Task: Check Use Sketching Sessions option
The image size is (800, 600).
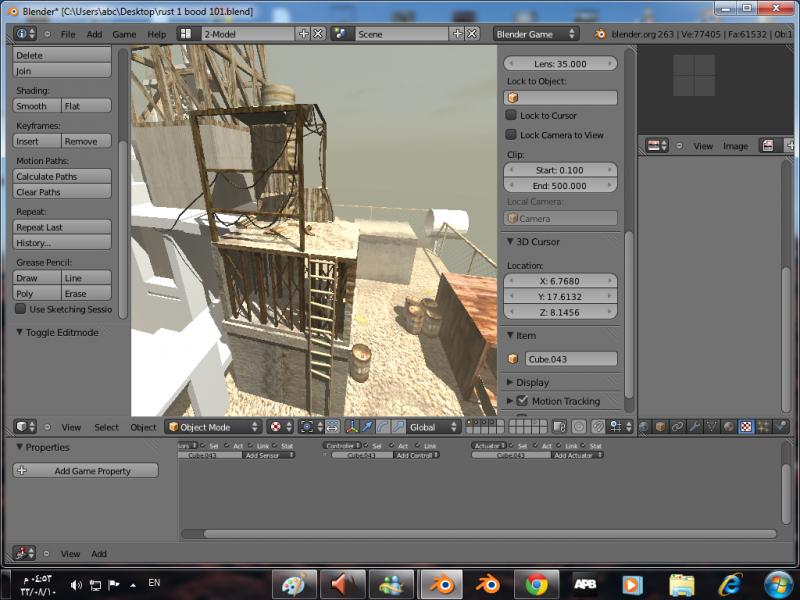Action: (x=21, y=309)
